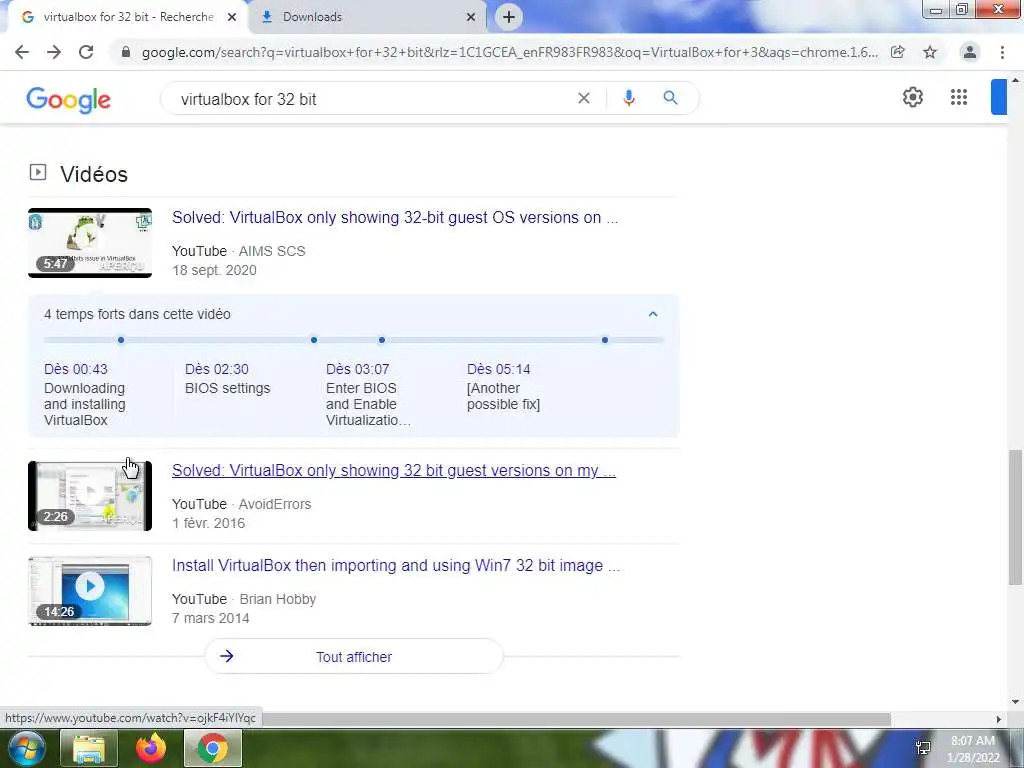Image resolution: width=1024 pixels, height=768 pixels.
Task: Go back to the previous page
Action: [x=22, y=52]
